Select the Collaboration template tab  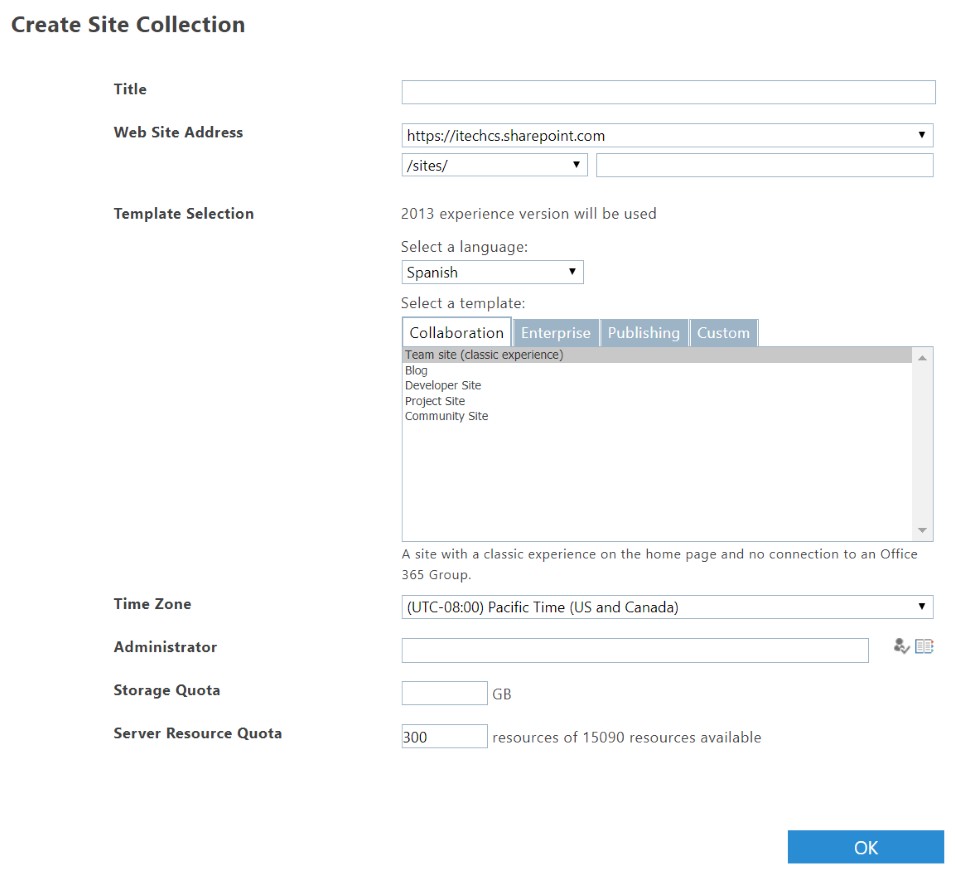pos(457,332)
